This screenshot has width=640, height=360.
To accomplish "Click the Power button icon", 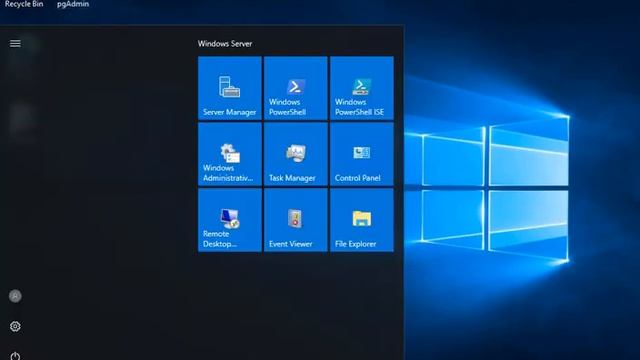I will pos(15,356).
